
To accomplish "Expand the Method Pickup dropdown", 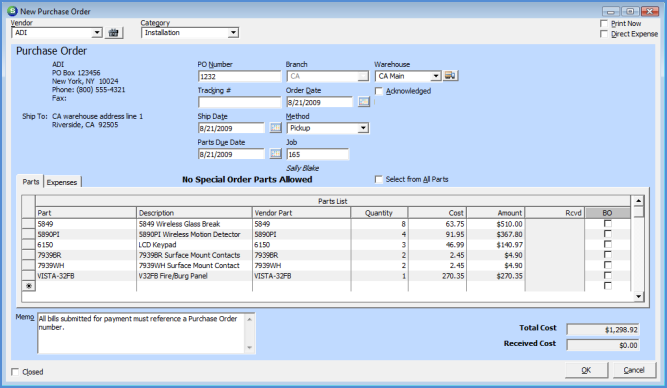I will [363, 128].
